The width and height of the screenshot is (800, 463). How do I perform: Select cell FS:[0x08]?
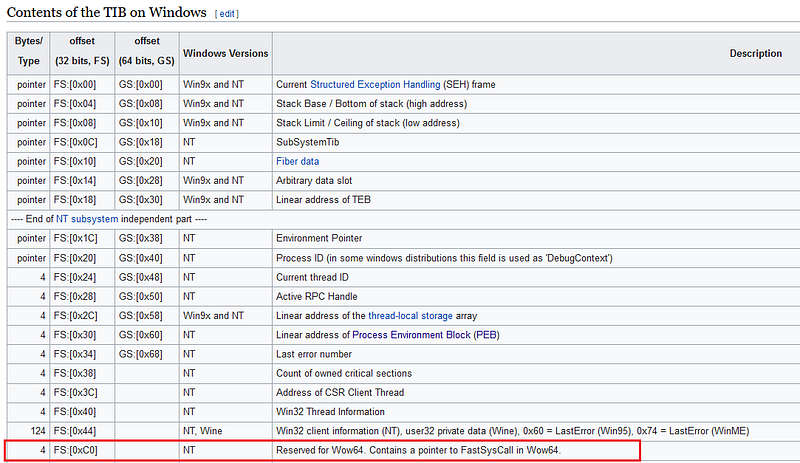click(82, 124)
